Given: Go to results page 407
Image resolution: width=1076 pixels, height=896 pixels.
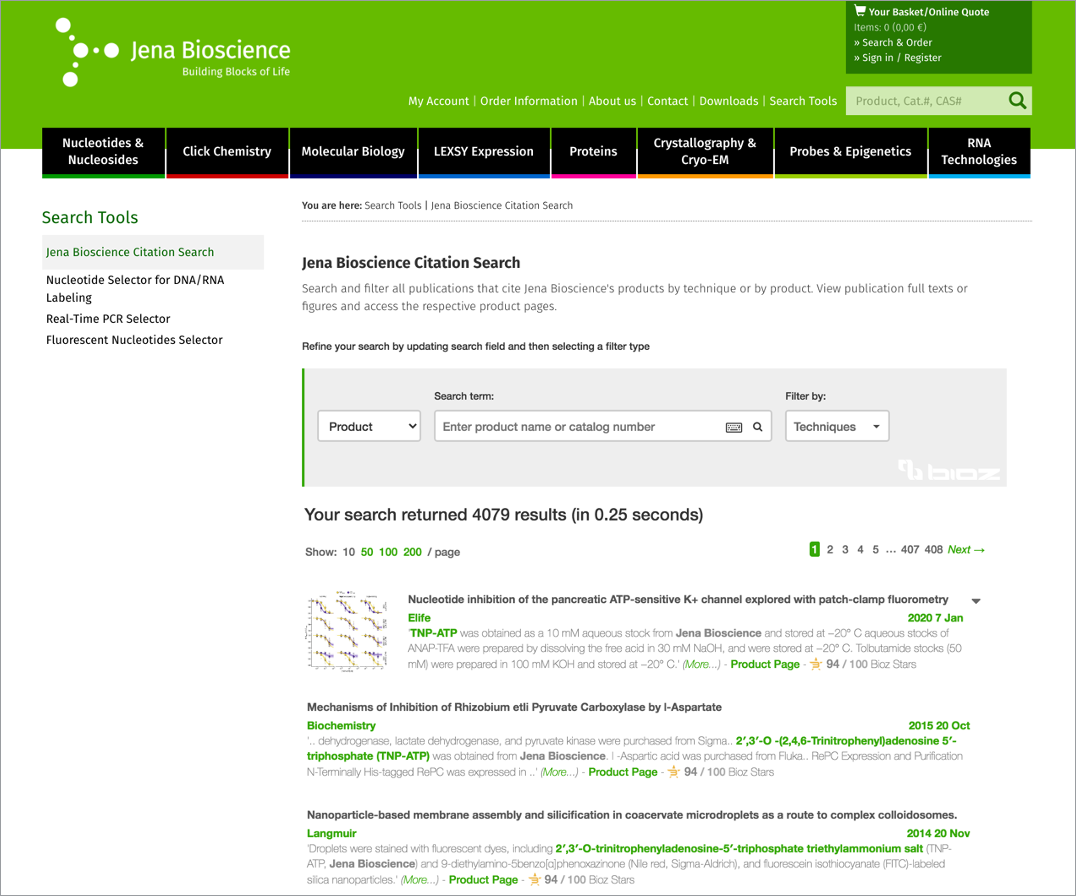Looking at the screenshot, I should (x=910, y=550).
